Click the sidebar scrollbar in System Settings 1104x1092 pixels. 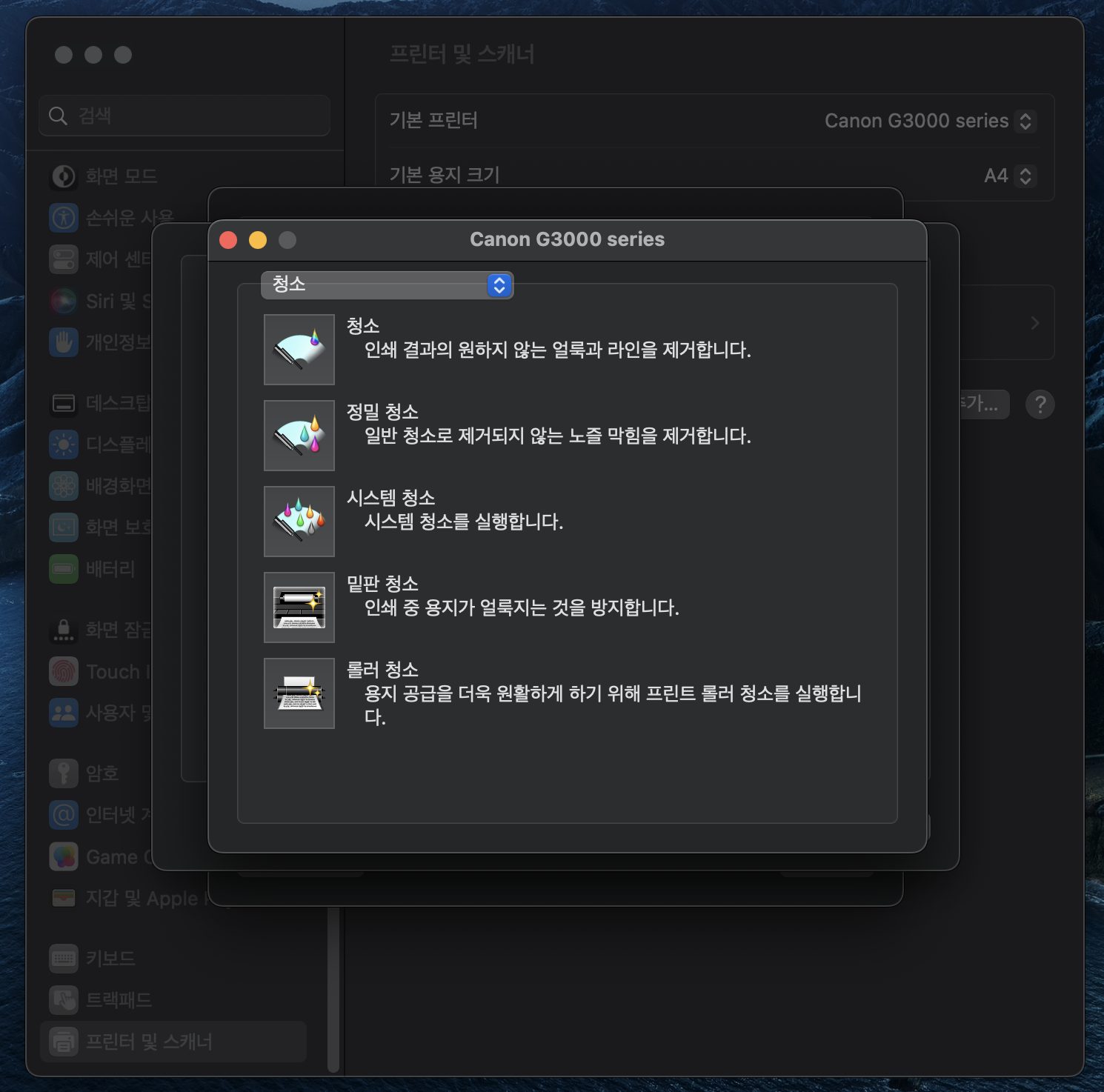click(x=333, y=989)
